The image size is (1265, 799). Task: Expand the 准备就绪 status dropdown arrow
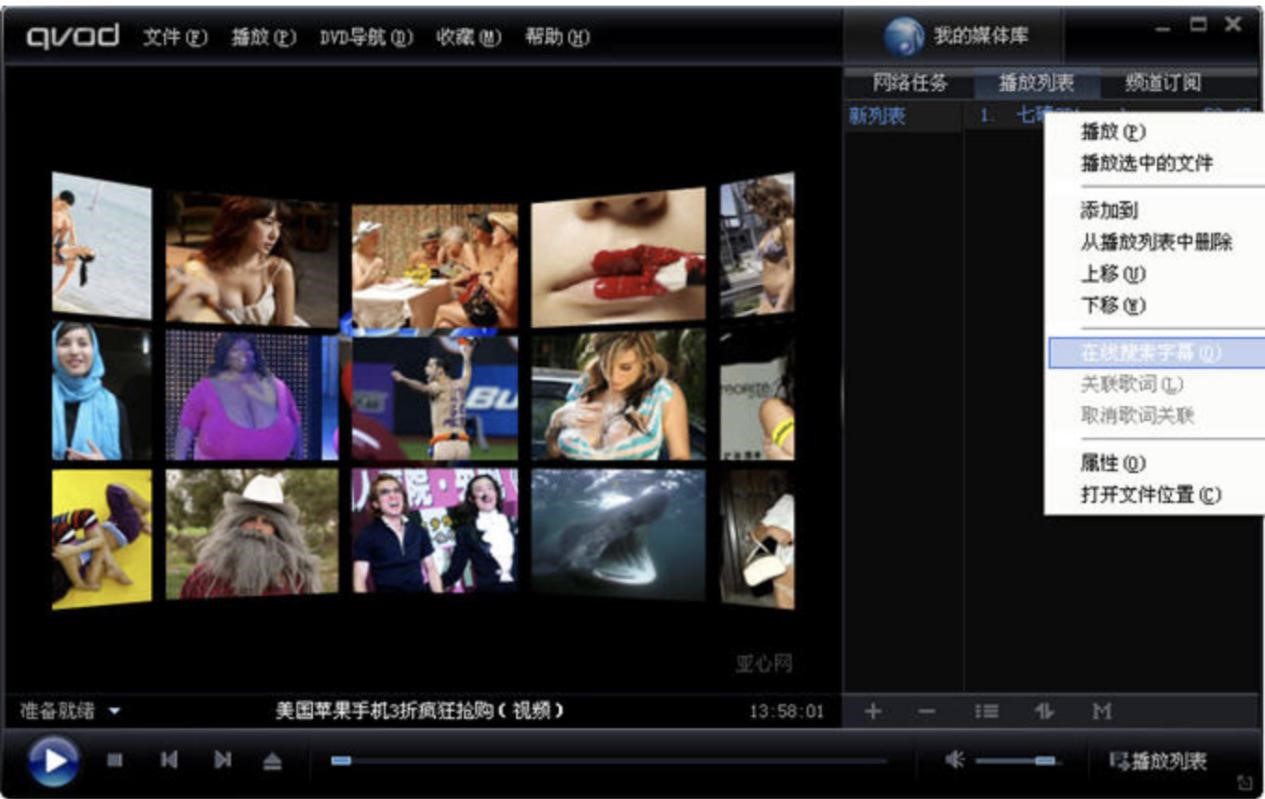pyautogui.click(x=114, y=712)
